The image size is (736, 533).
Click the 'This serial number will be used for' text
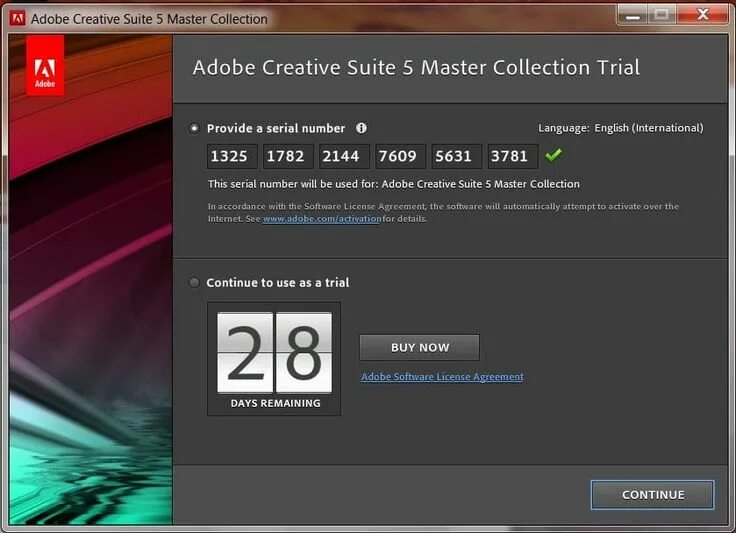tap(293, 184)
